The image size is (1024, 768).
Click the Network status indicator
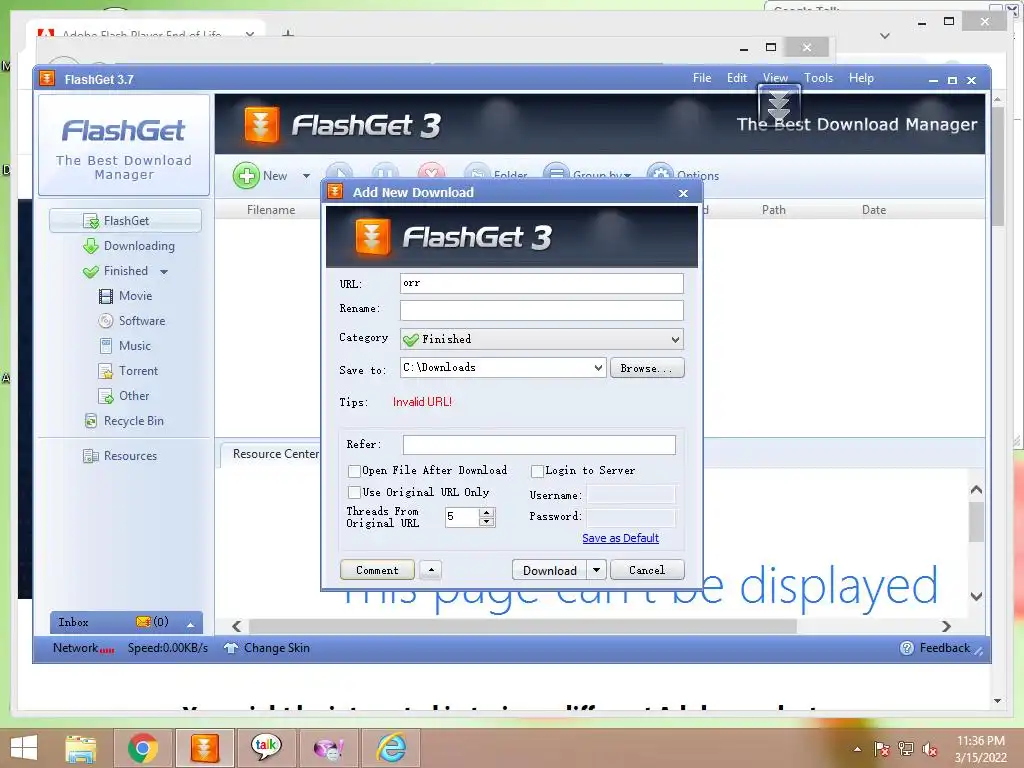(x=84, y=648)
